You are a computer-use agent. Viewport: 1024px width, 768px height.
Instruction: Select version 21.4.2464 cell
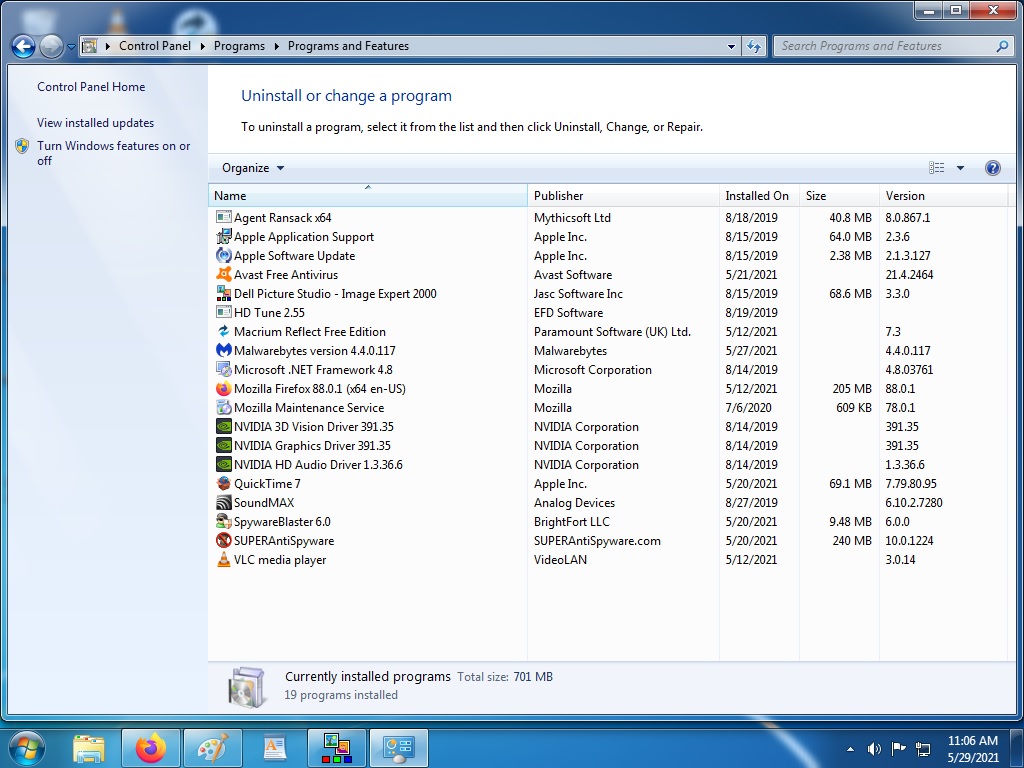(909, 274)
